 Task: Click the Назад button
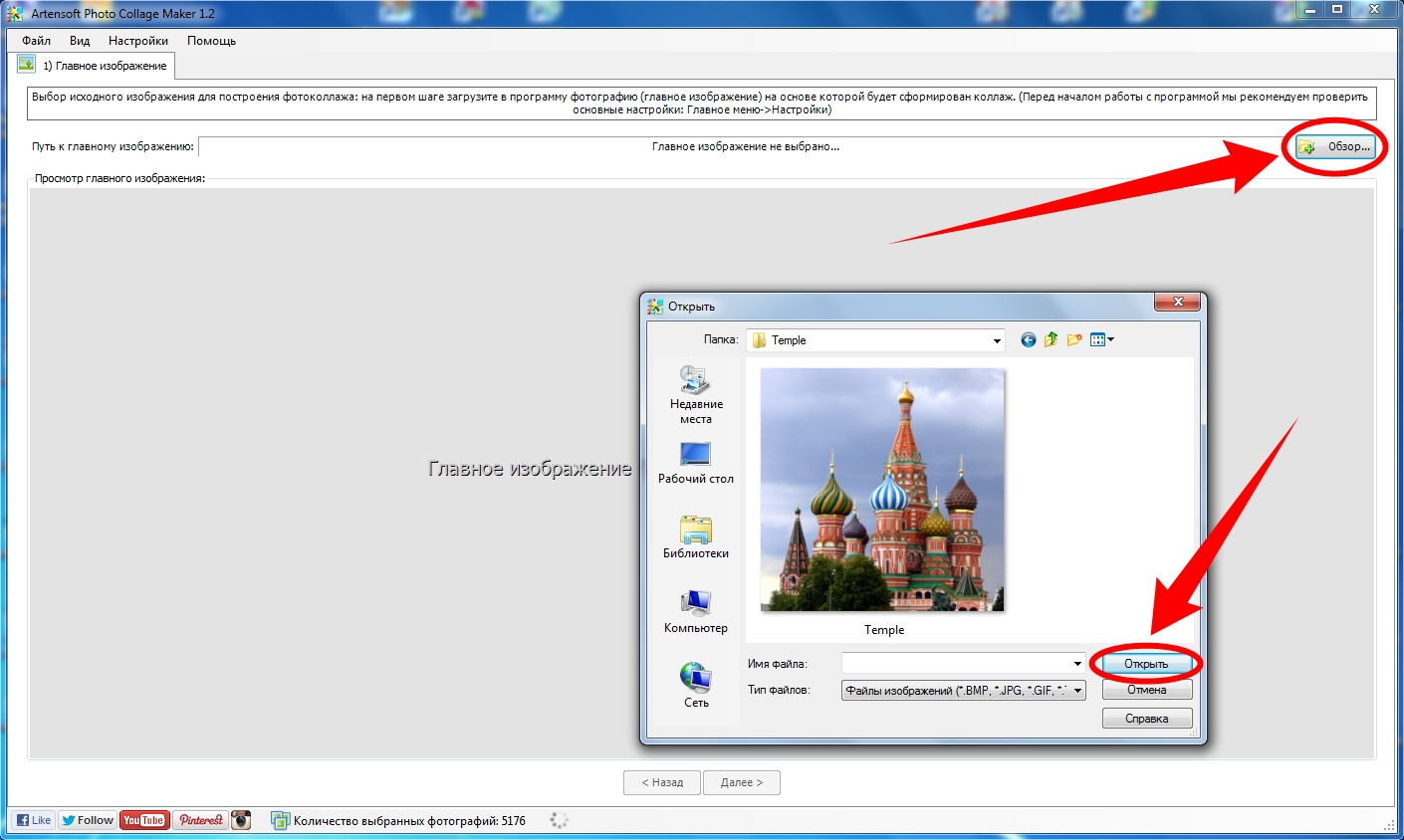tap(662, 782)
